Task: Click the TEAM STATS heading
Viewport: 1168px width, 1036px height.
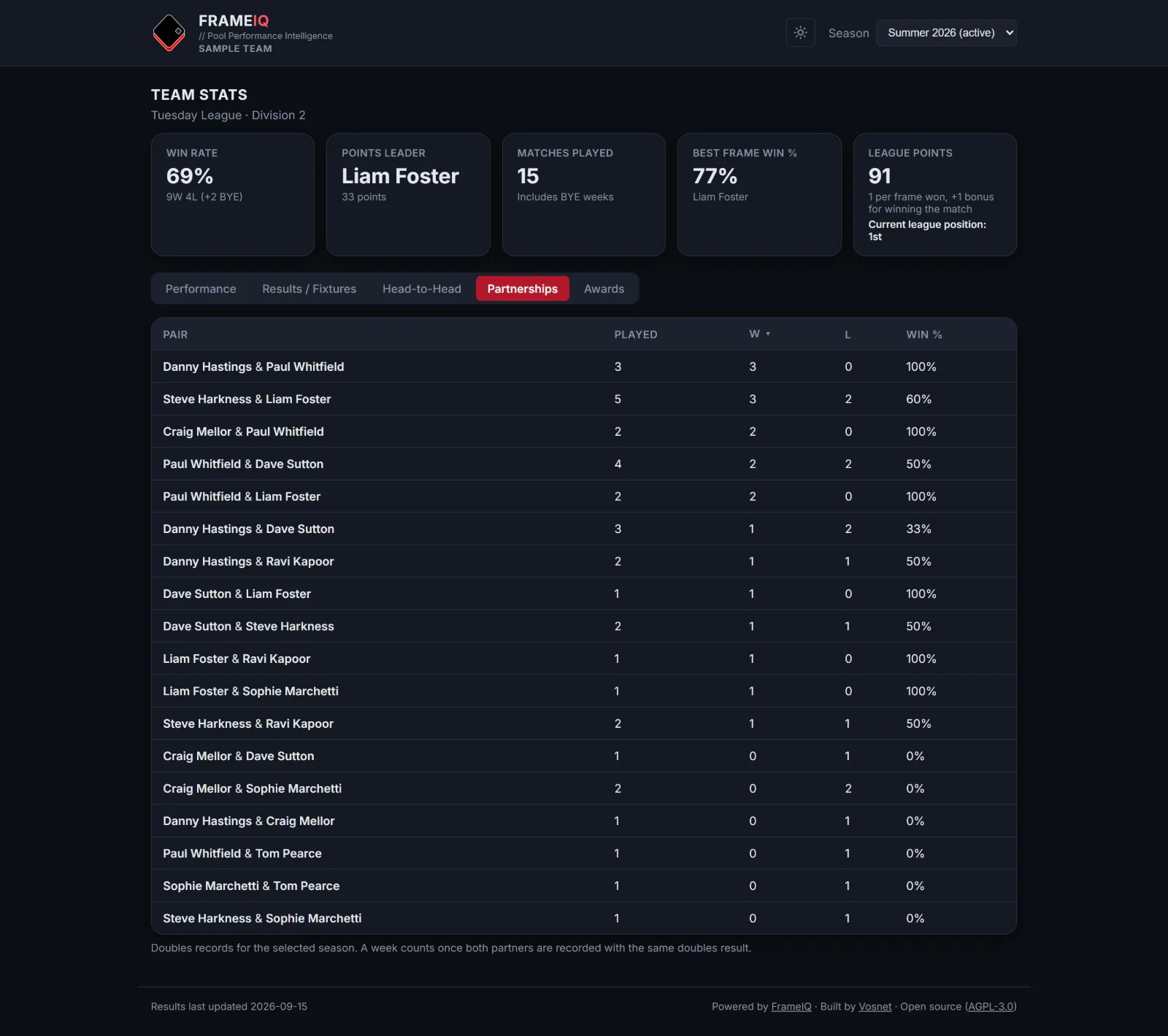Action: [x=199, y=95]
